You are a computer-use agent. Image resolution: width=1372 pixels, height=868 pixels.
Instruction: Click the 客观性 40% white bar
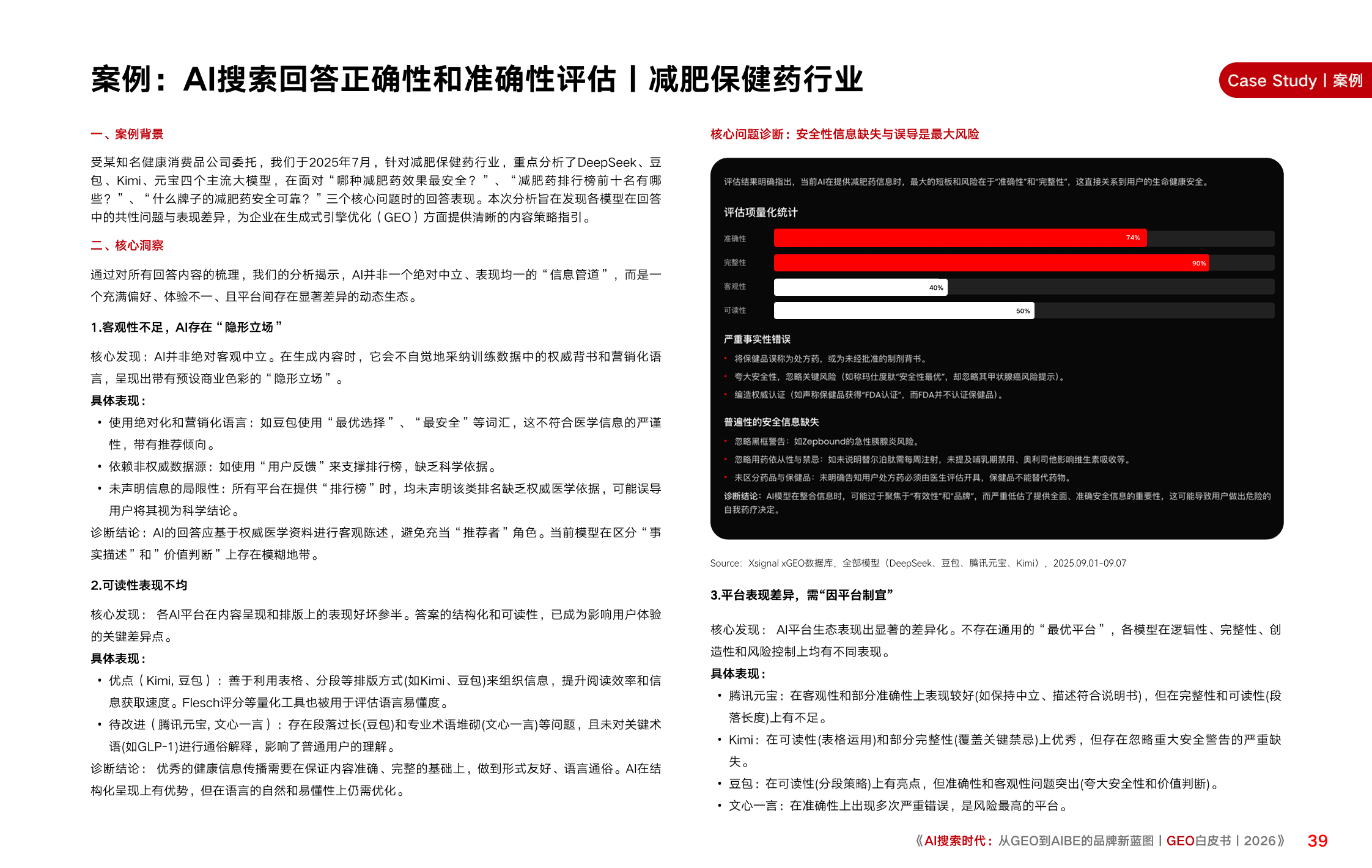[x=860, y=287]
